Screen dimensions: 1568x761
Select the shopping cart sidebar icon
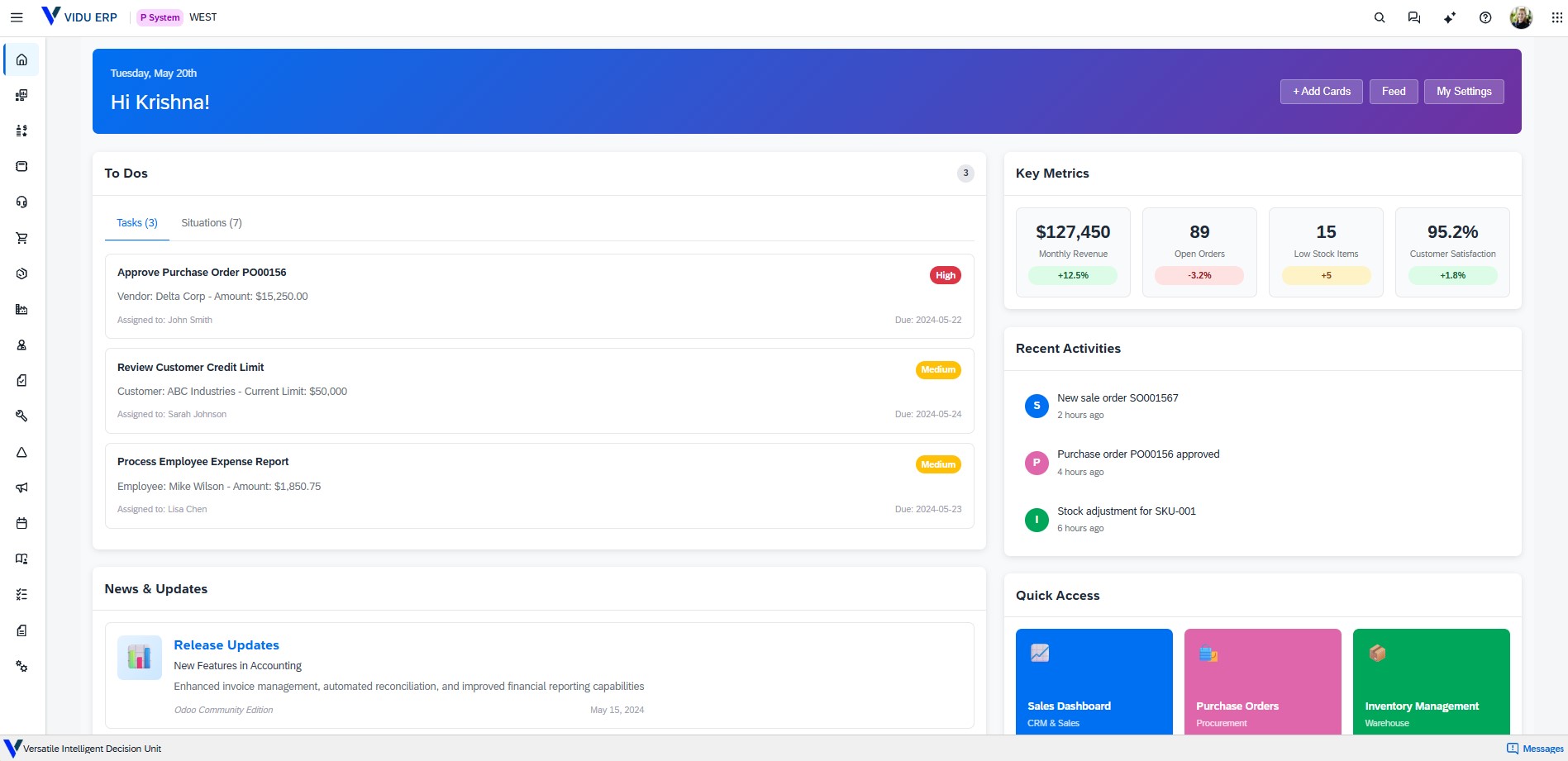(22, 238)
